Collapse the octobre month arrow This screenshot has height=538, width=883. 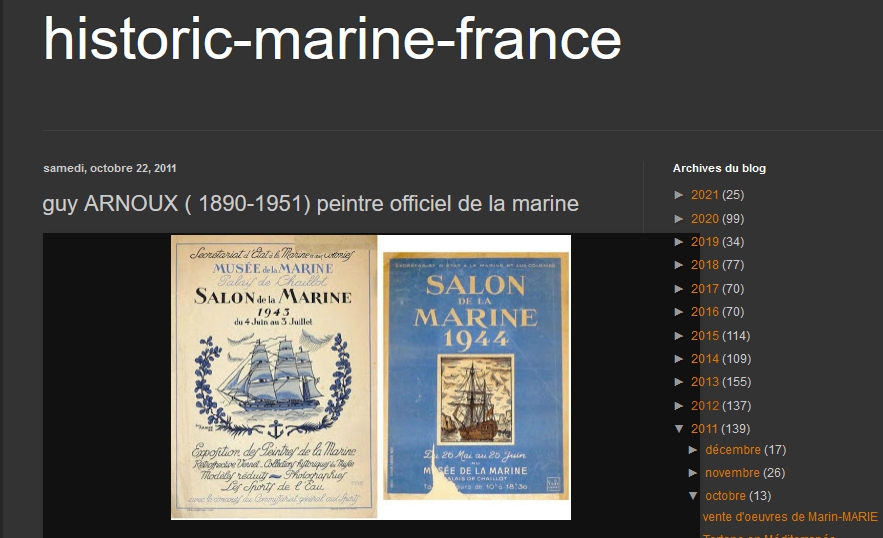693,496
